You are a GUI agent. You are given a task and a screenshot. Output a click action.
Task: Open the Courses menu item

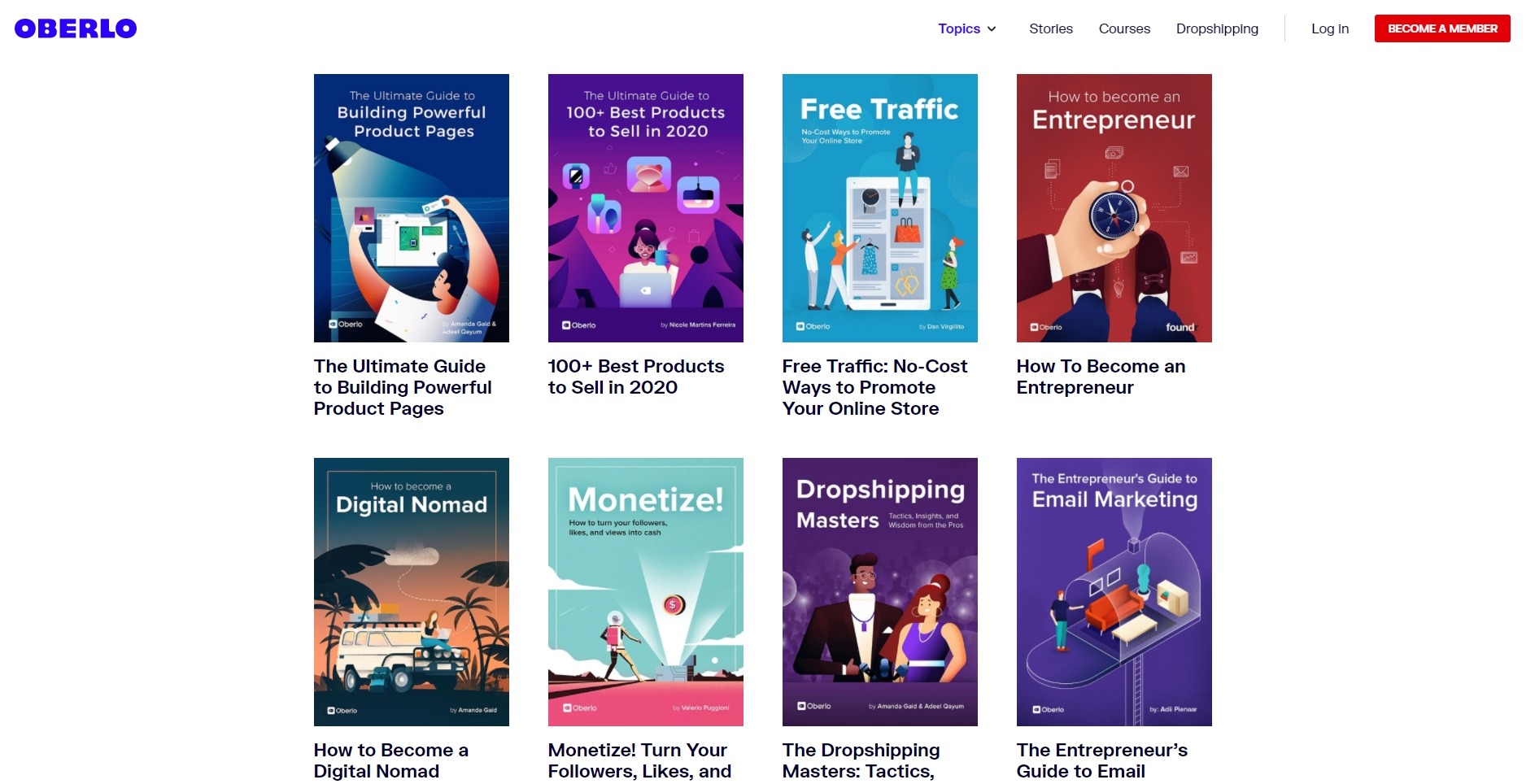click(1124, 28)
